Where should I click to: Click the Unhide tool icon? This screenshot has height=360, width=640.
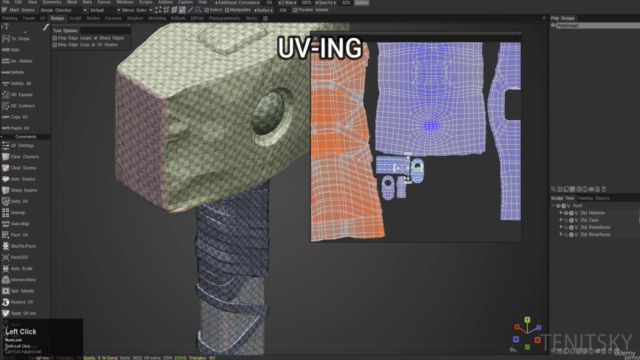tap(5, 72)
